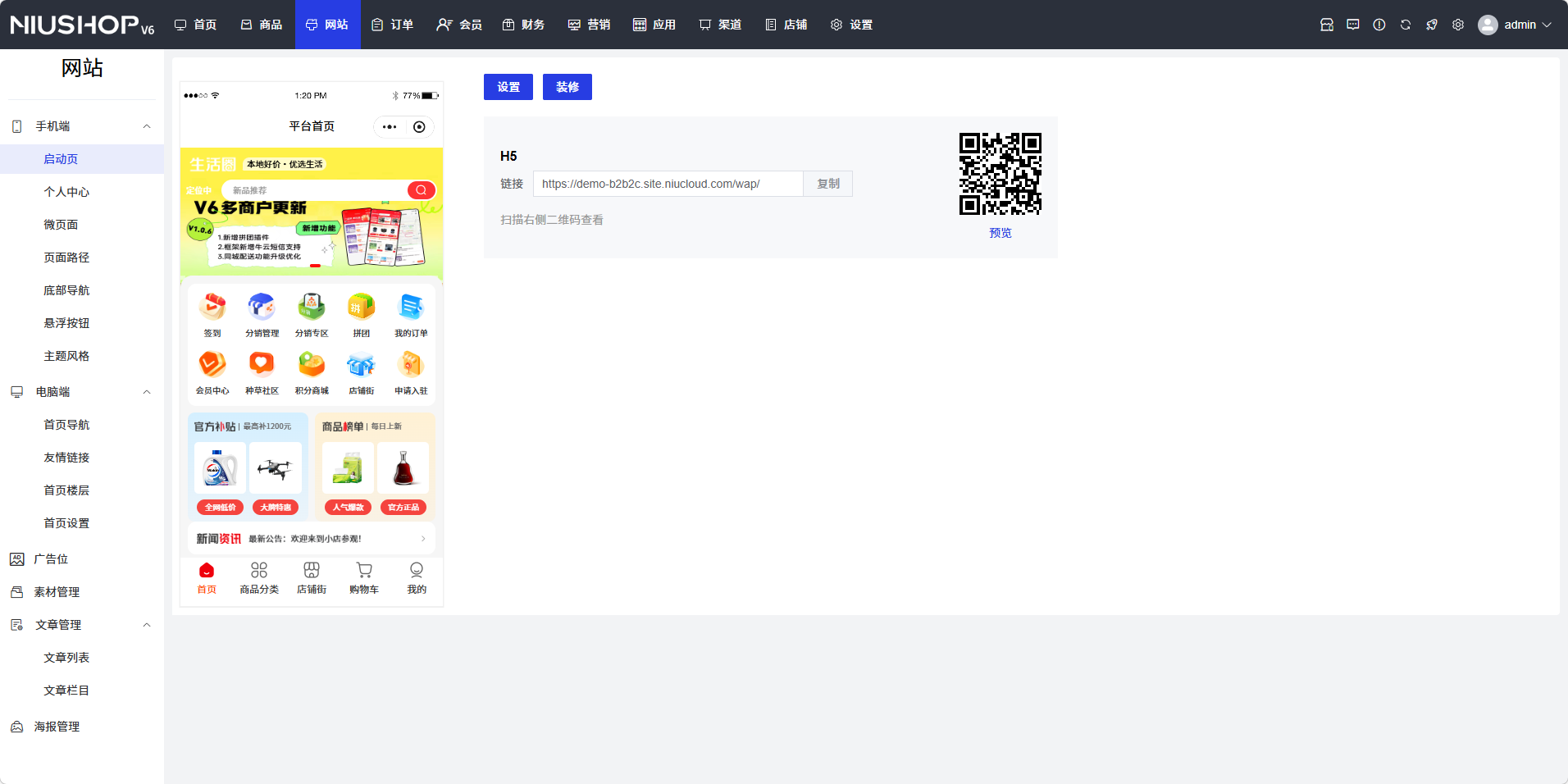This screenshot has height=784, width=1568.
Task: Click the H5 QR code image
Action: [x=1001, y=174]
